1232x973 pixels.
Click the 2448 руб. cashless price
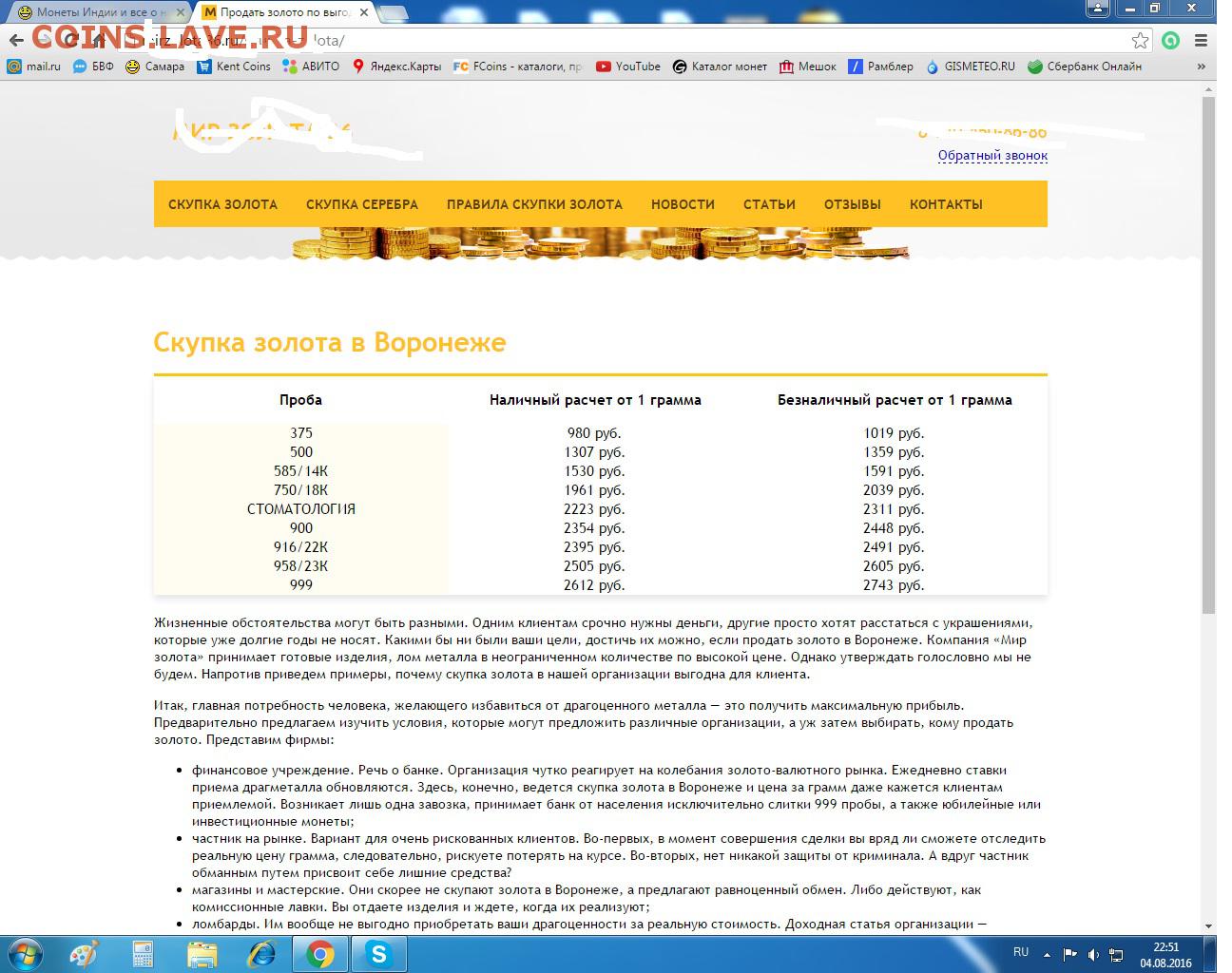tap(894, 528)
